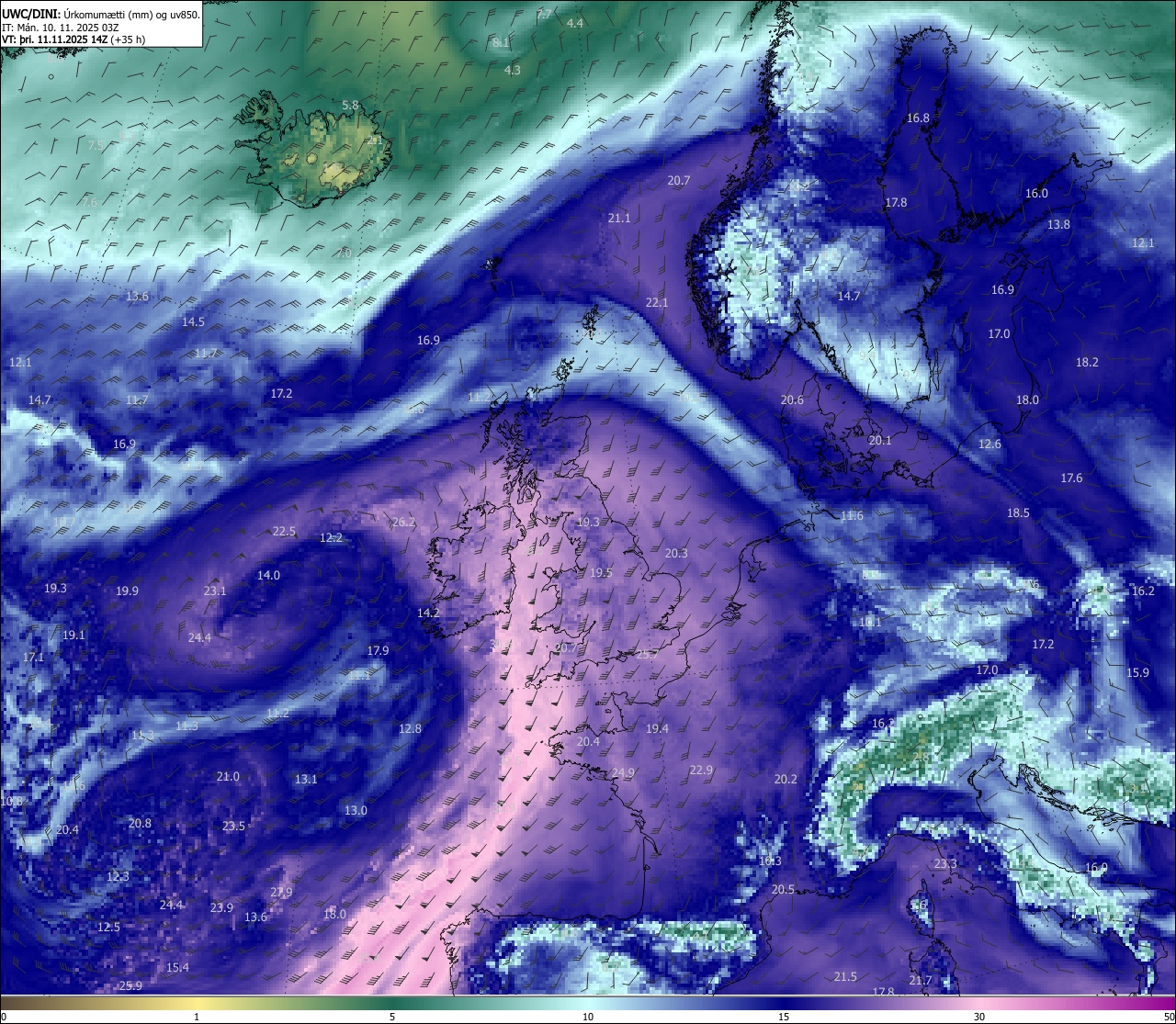Screen dimensions: 1176x1024
Task: Click the 18.2 value on the map
Action: (x=1087, y=362)
